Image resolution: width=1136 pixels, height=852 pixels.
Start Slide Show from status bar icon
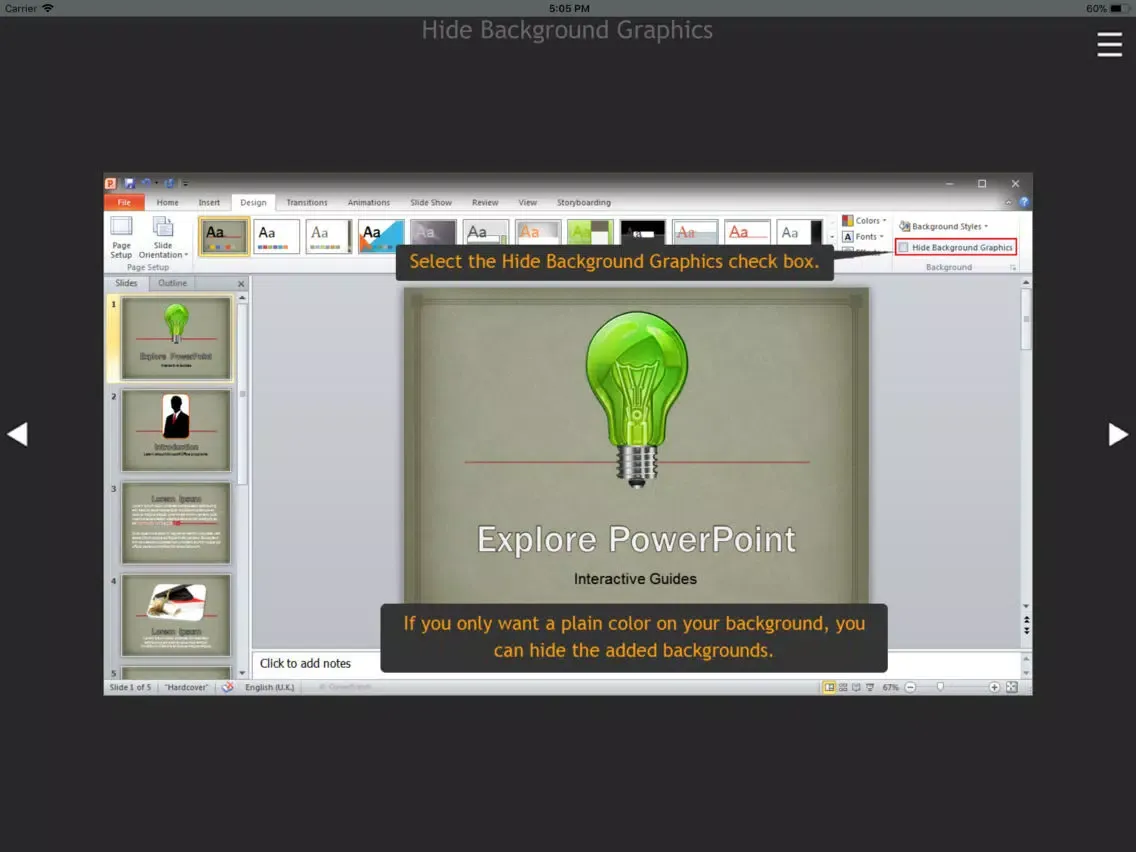pos(870,687)
